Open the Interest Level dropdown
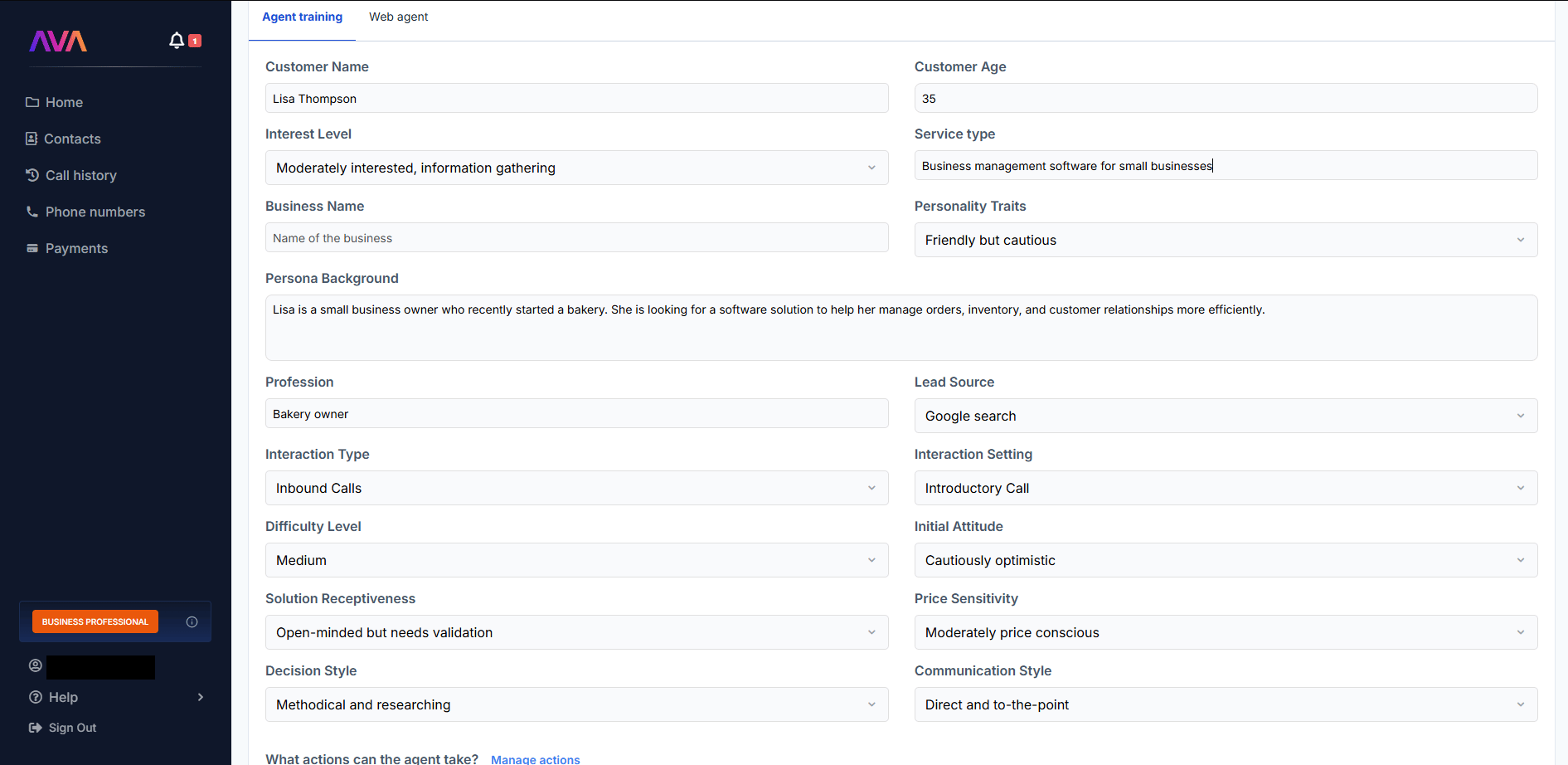1568x765 pixels. click(577, 168)
